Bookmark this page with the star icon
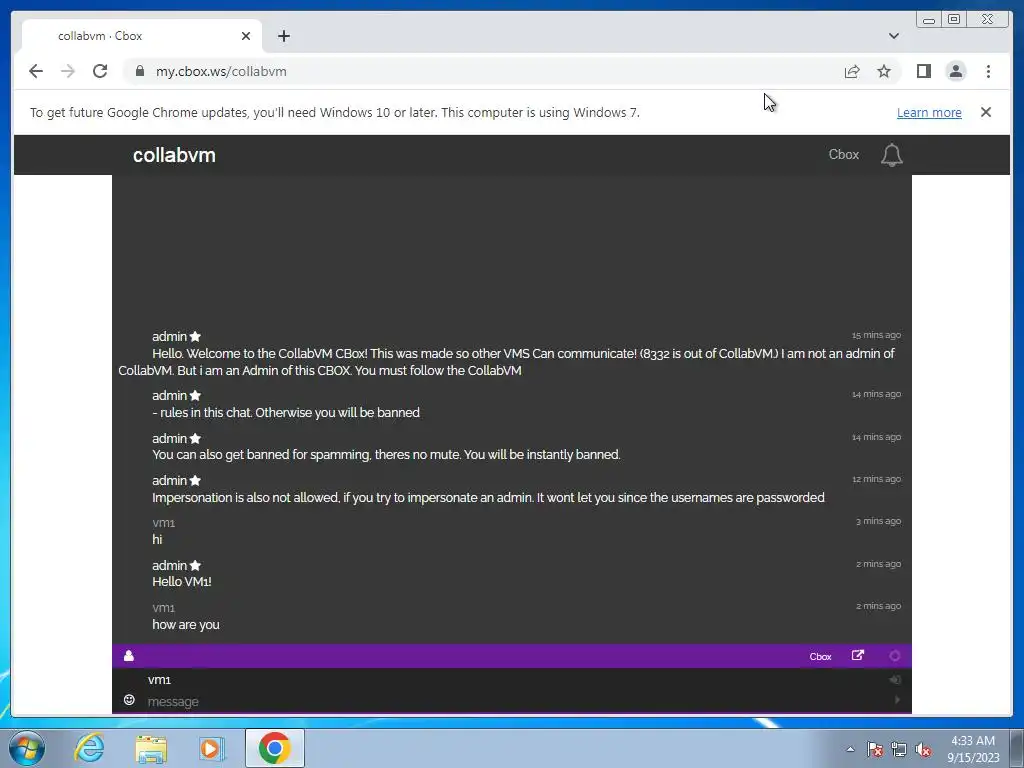This screenshot has height=768, width=1024. click(x=884, y=71)
